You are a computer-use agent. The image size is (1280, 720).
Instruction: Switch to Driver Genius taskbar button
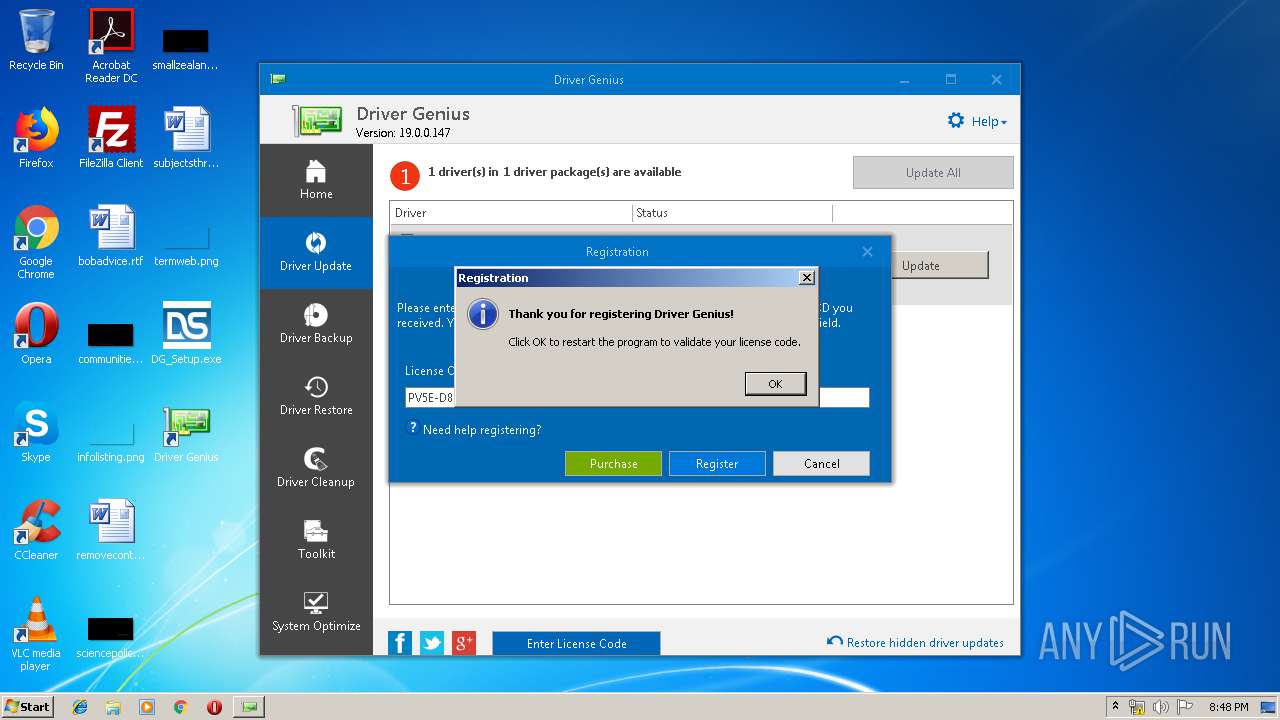[x=249, y=707]
